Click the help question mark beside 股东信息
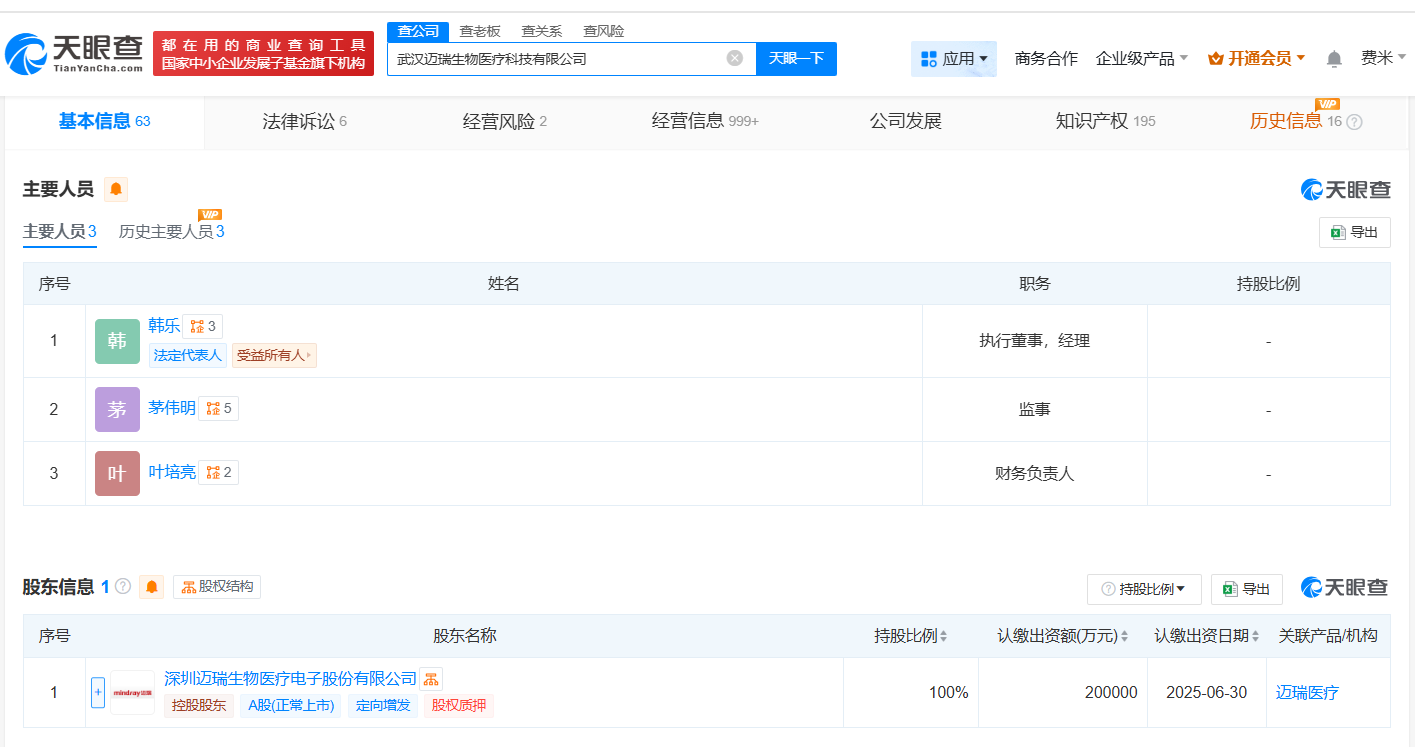Viewport: 1415px width, 747px height. click(123, 587)
